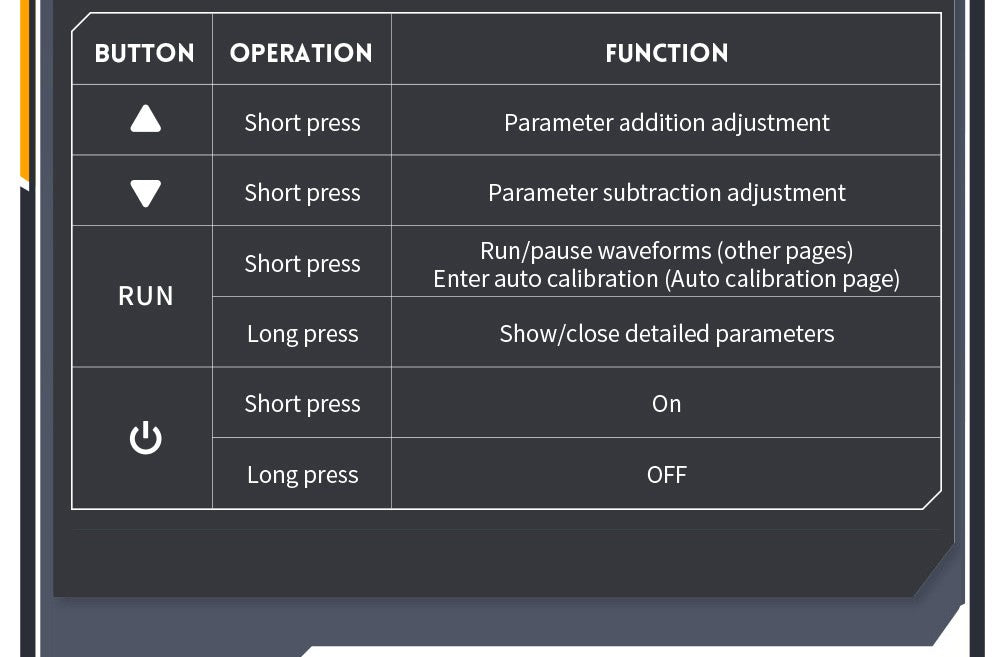Screen dimensions: 1000x657
Task: Click Short press in the power row
Action: [x=302, y=404]
